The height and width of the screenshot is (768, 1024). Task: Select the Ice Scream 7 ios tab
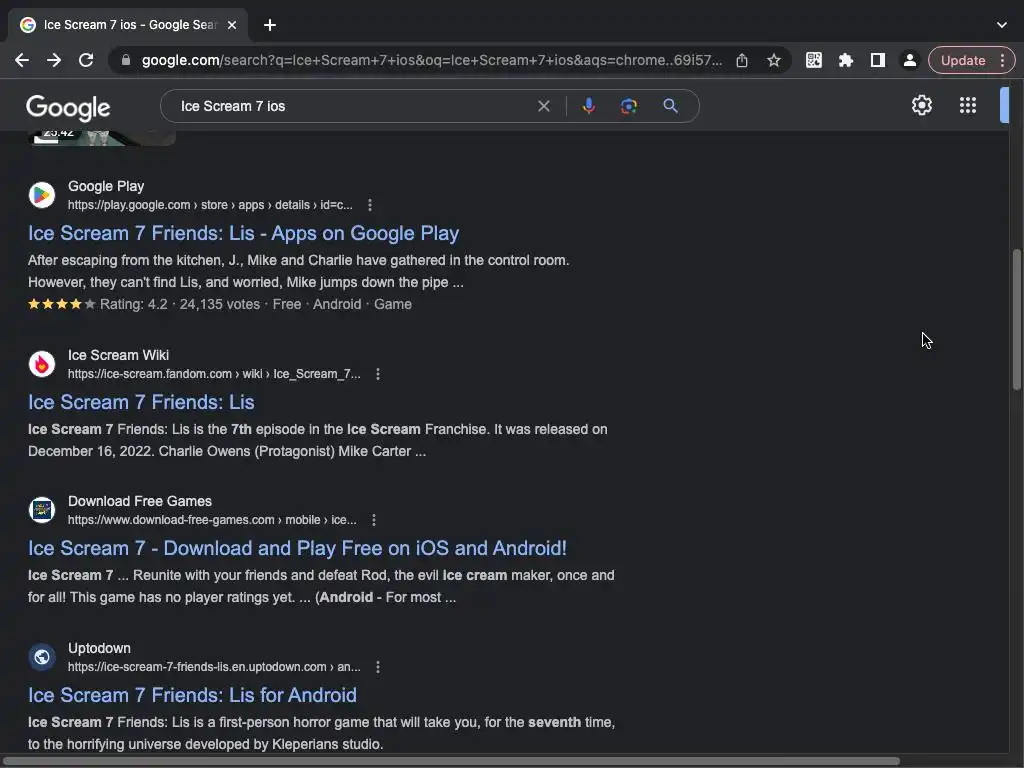coord(129,25)
